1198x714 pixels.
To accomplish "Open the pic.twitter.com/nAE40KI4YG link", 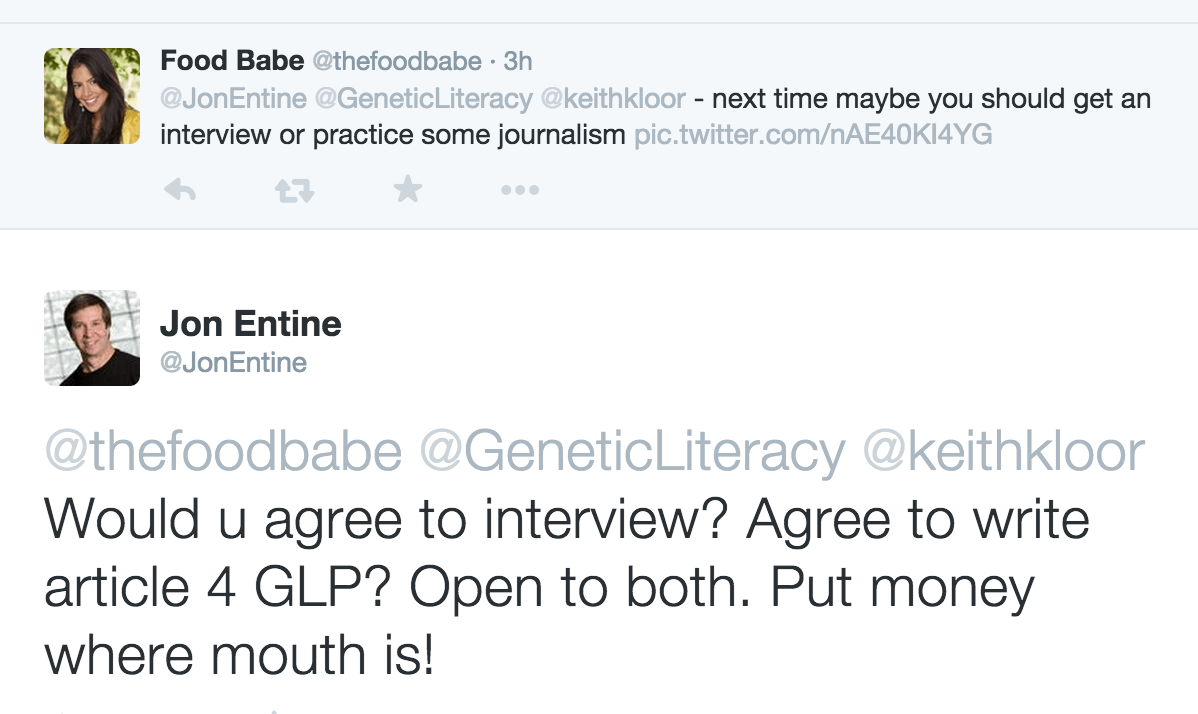I will click(x=813, y=135).
